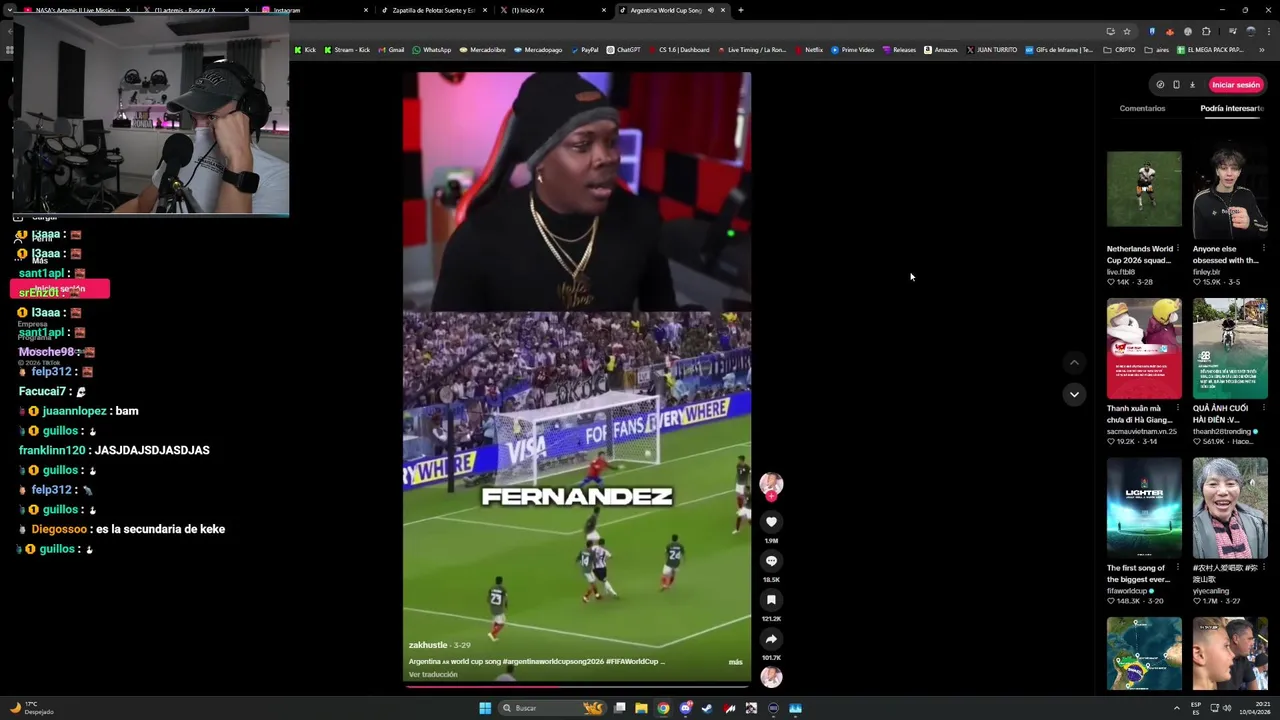The width and height of the screenshot is (1280, 720).
Task: Open the Amazon bookmark
Action: click(941, 50)
